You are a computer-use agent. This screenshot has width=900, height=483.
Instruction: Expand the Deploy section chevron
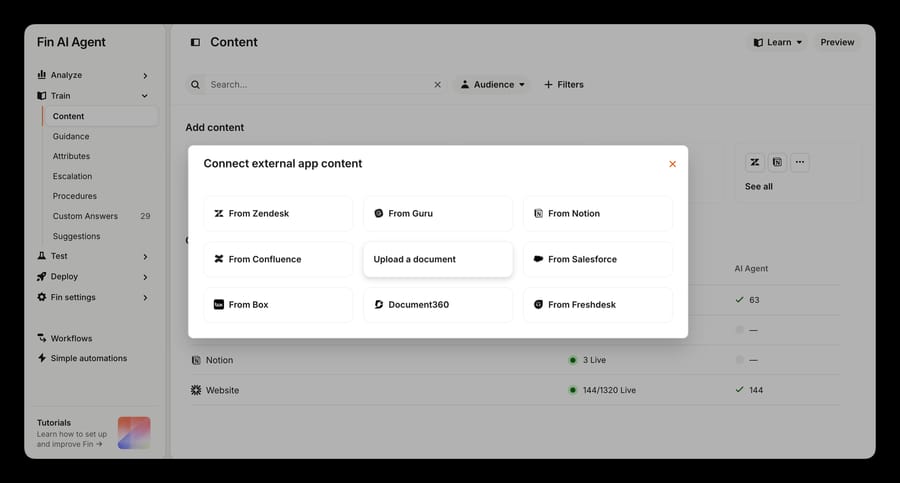pyautogui.click(x=145, y=277)
